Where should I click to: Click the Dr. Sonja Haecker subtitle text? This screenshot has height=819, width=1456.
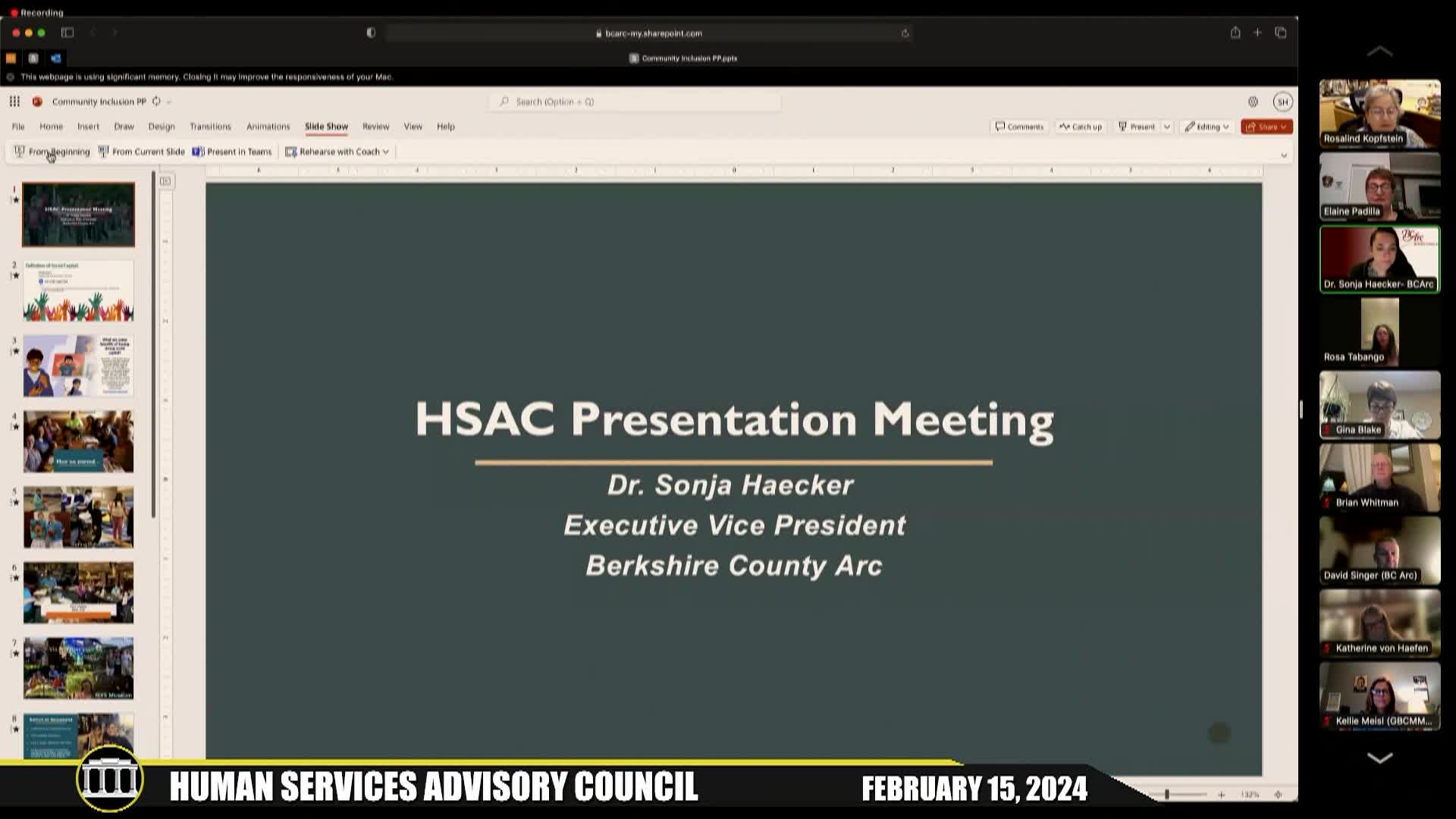[730, 485]
